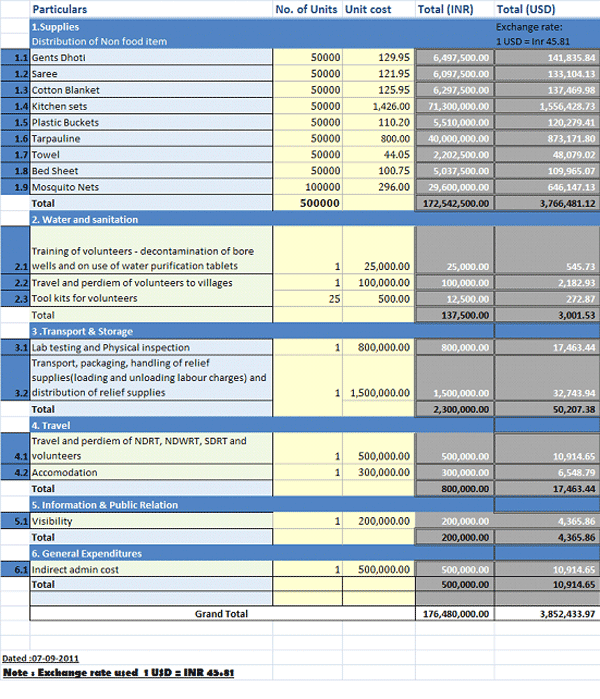Select the 2. Water and sanitation heading
The height and width of the screenshot is (699, 600).
tap(85, 219)
